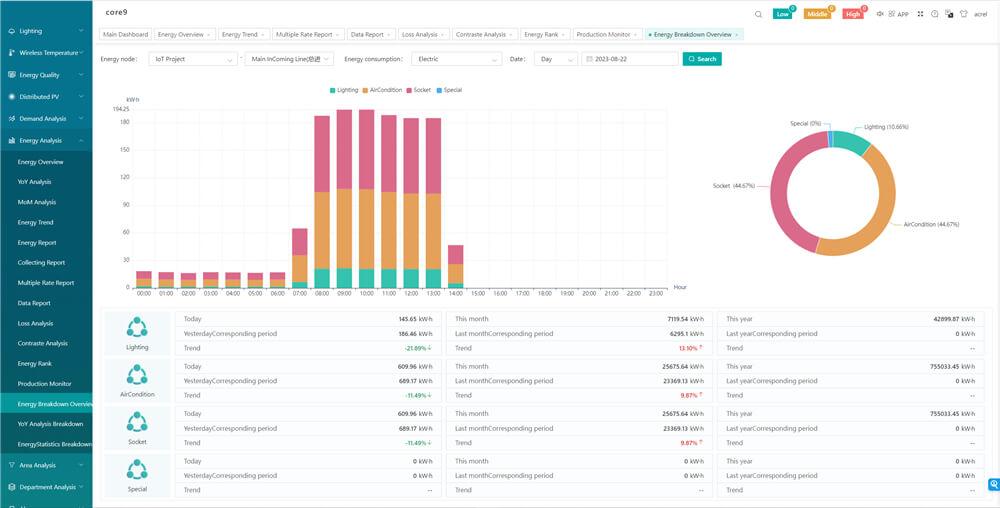Click the mute alarm sound icon
1000x508 pixels.
(880, 14)
